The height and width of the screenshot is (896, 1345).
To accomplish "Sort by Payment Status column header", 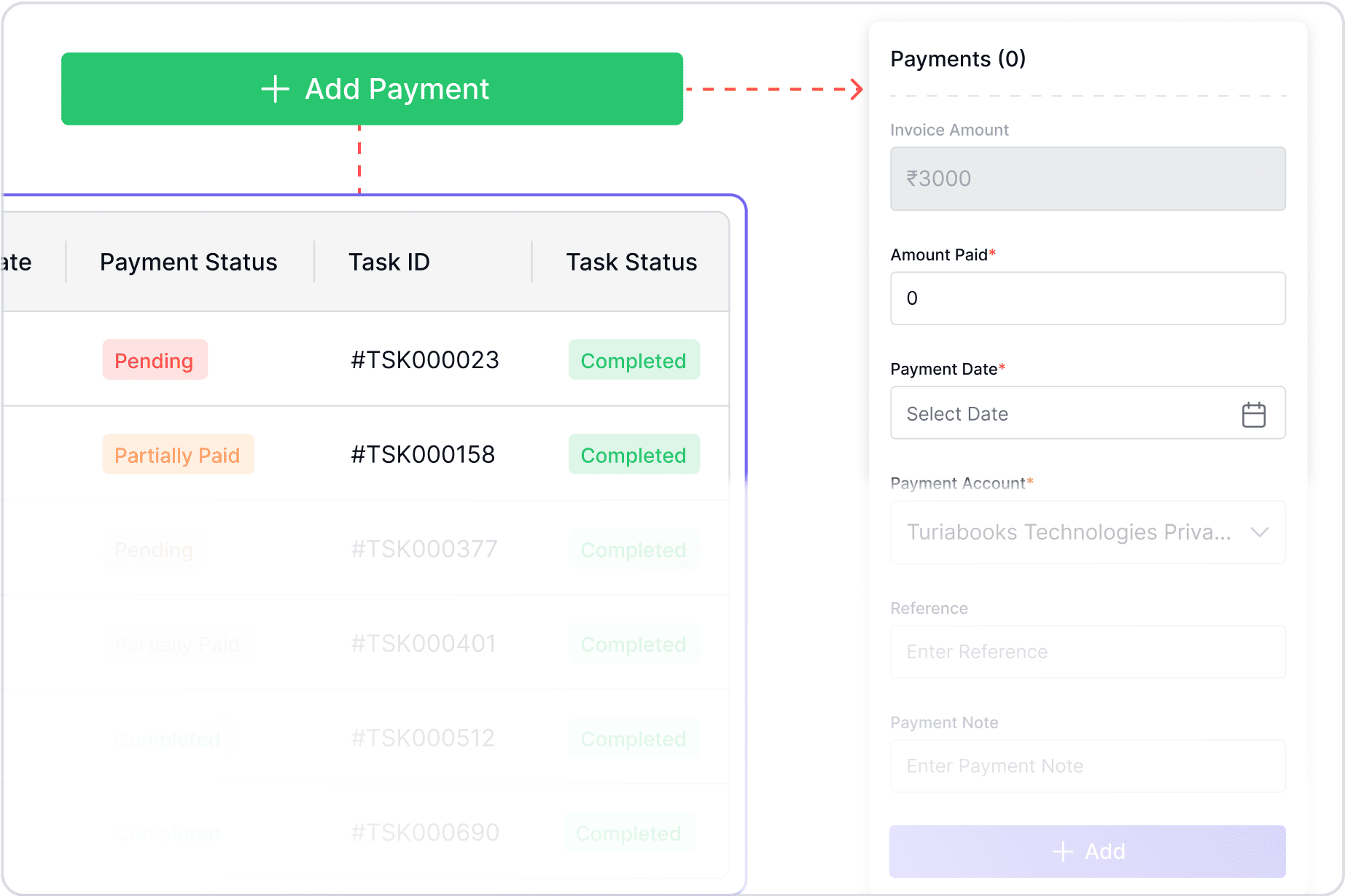I will pyautogui.click(x=189, y=262).
